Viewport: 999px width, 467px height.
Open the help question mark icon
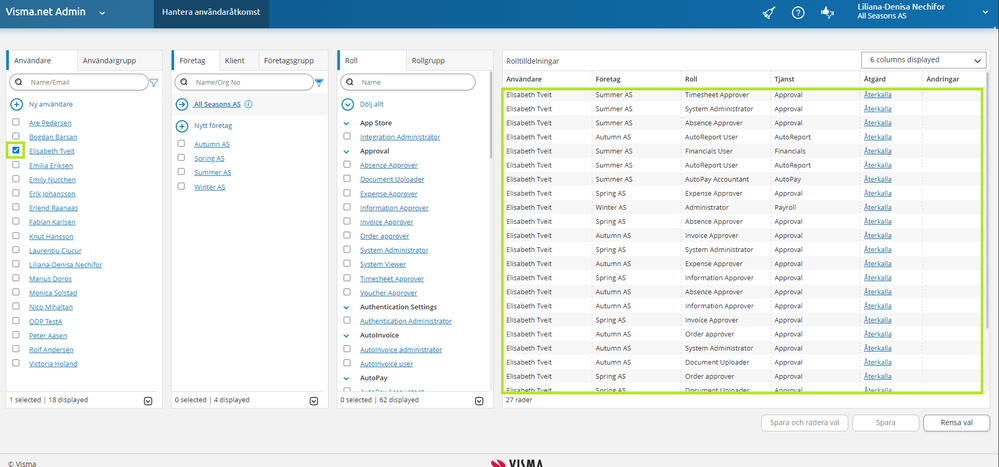pos(798,13)
